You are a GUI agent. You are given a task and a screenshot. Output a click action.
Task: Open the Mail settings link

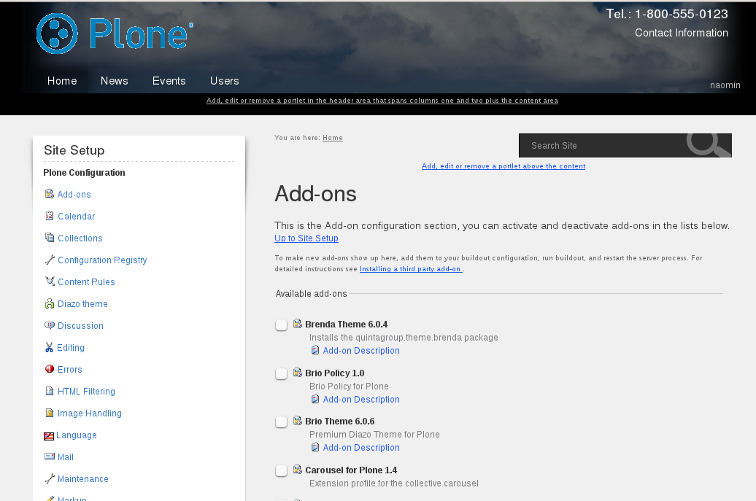pyautogui.click(x=66, y=457)
